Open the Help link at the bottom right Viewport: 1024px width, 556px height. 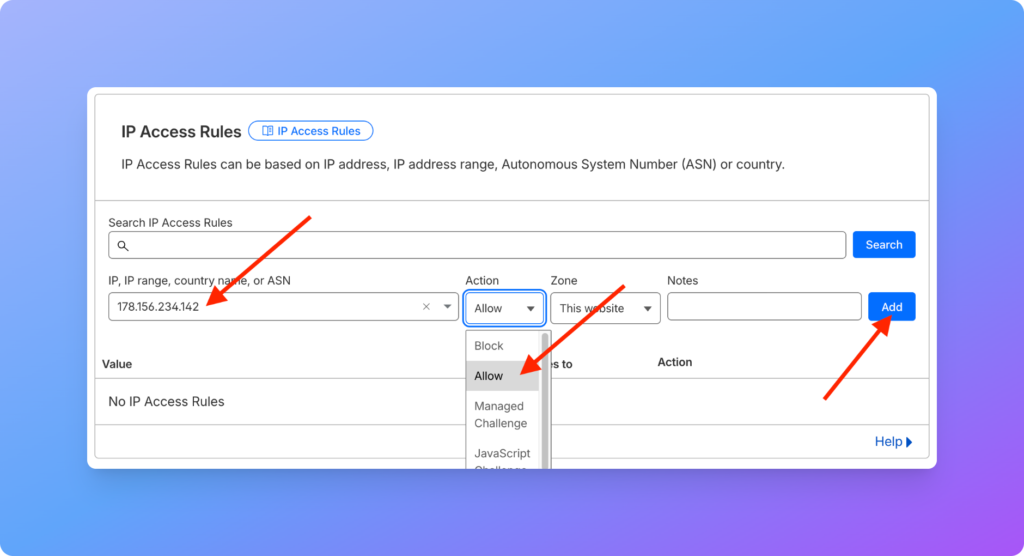(888, 442)
